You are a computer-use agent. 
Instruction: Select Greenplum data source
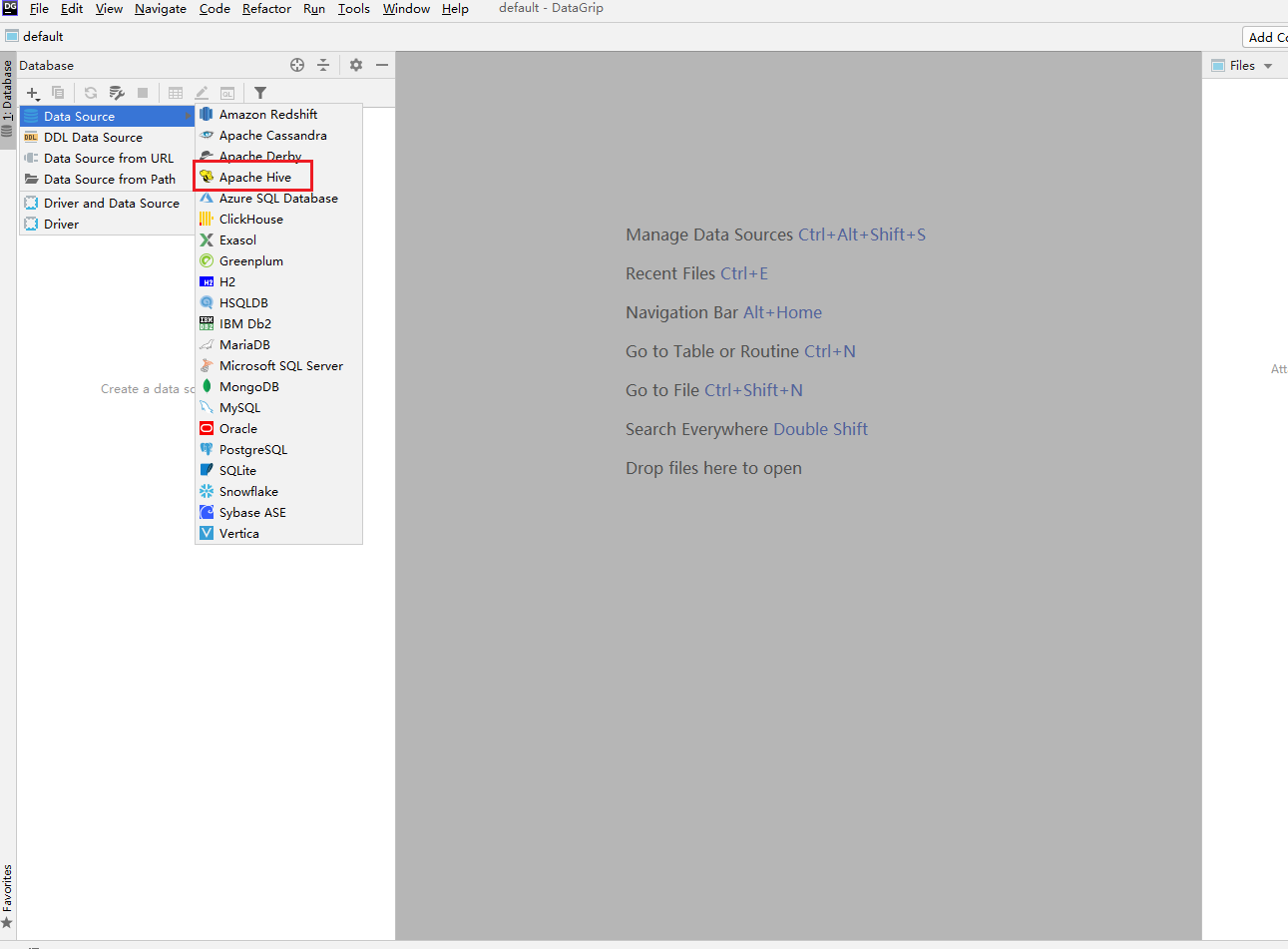(x=278, y=260)
